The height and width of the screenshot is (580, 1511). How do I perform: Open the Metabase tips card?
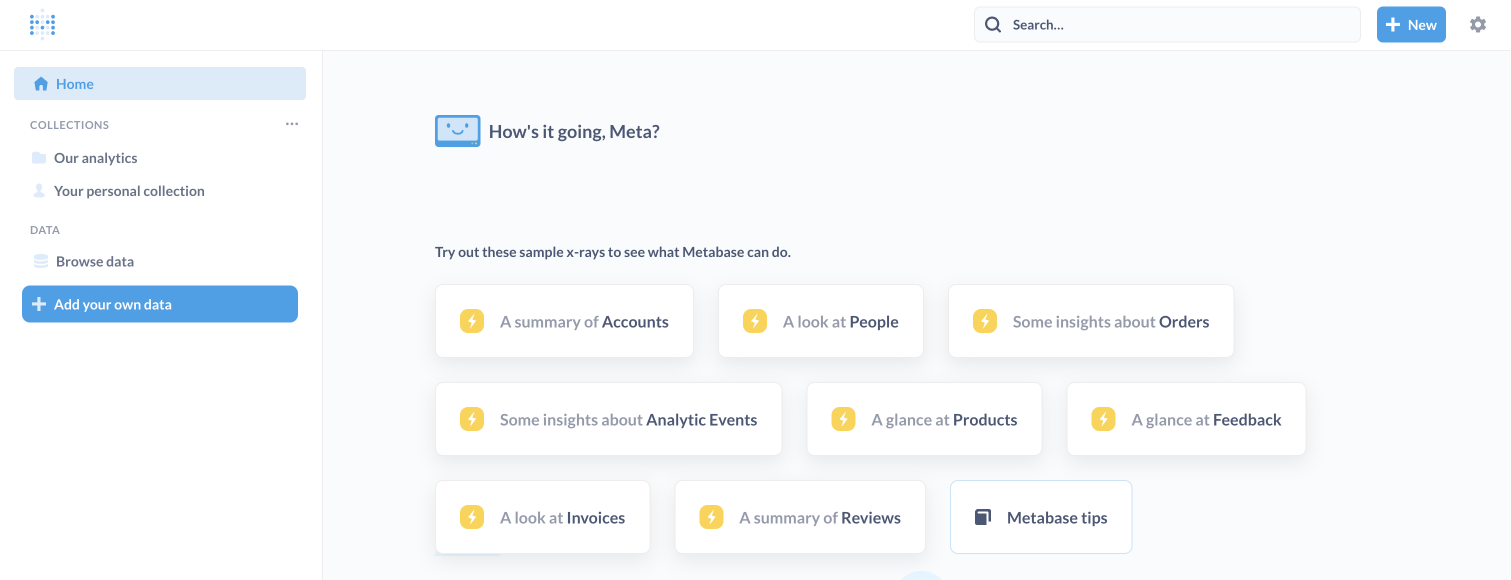(x=1040, y=517)
